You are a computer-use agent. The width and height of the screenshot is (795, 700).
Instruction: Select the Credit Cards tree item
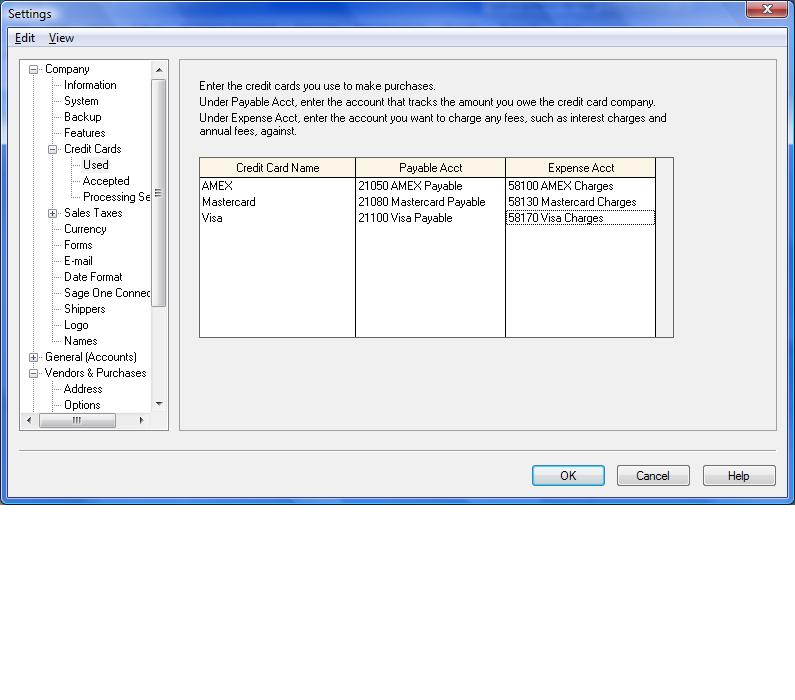click(x=93, y=149)
